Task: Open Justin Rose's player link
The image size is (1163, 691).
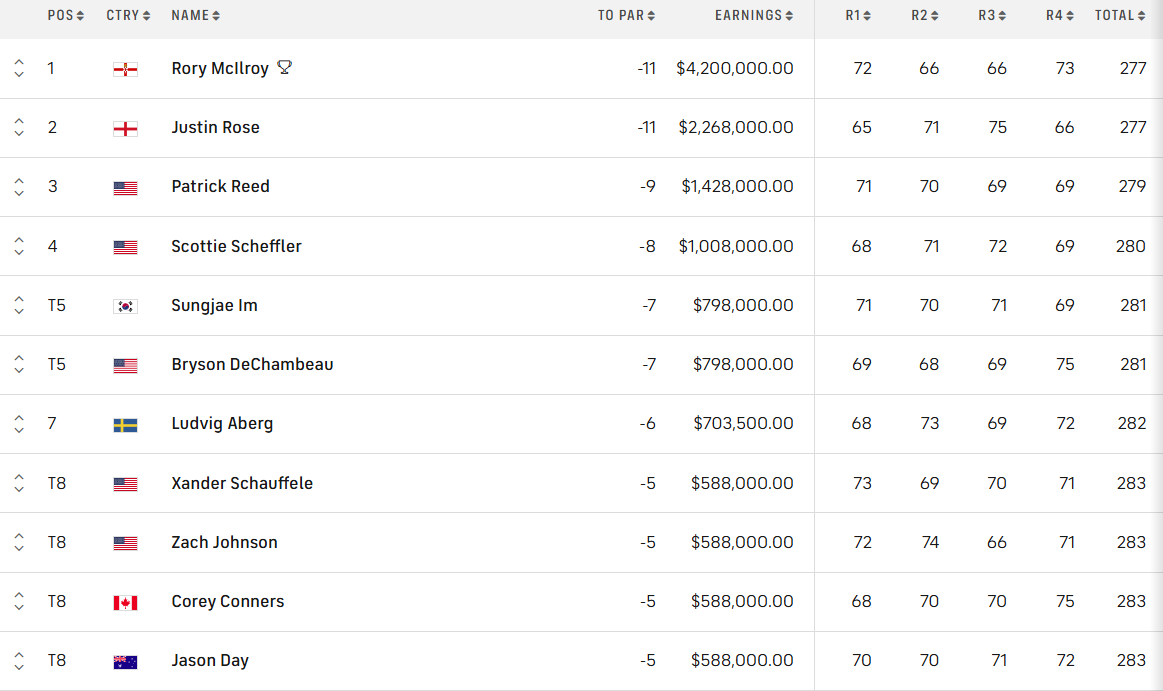Action: click(215, 128)
